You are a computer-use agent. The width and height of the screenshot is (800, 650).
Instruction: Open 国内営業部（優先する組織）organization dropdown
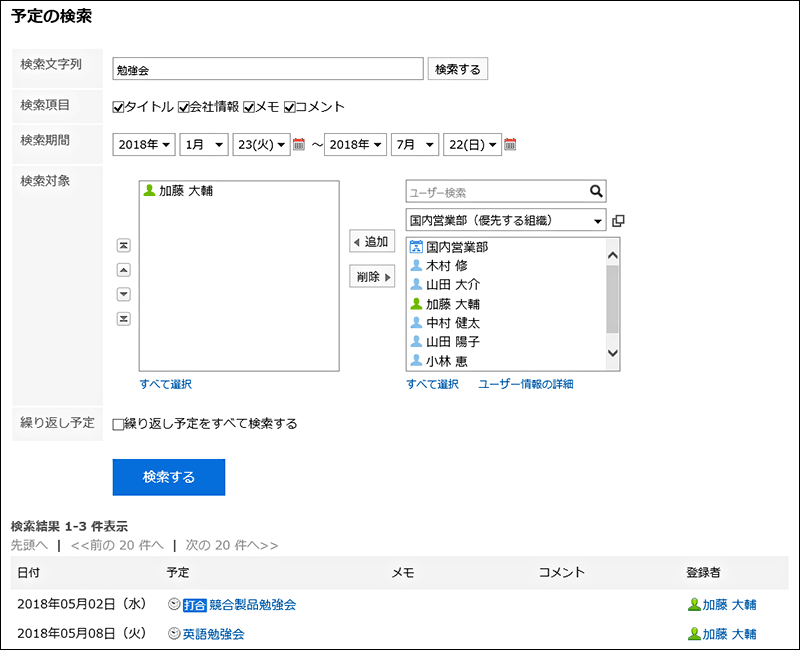[506, 220]
